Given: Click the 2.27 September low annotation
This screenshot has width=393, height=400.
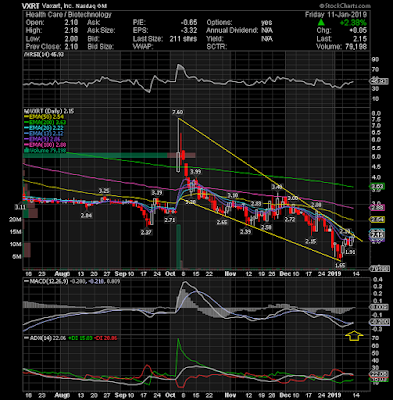Looking at the screenshot, I should coord(147,232).
